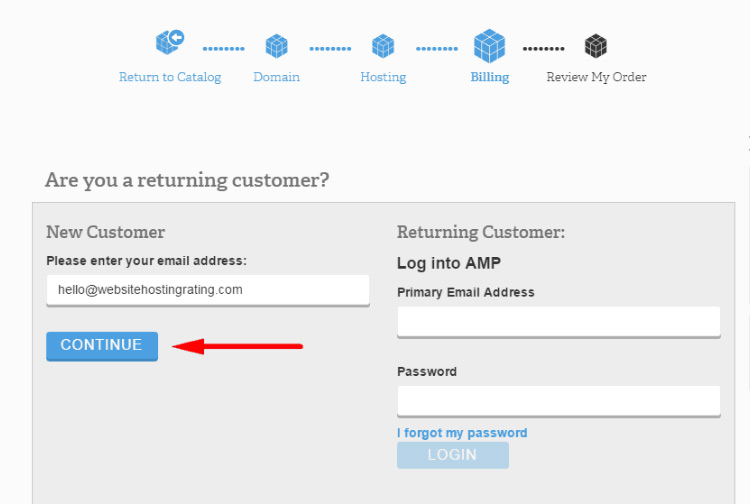Click the Hosting step cube icon

tap(383, 46)
